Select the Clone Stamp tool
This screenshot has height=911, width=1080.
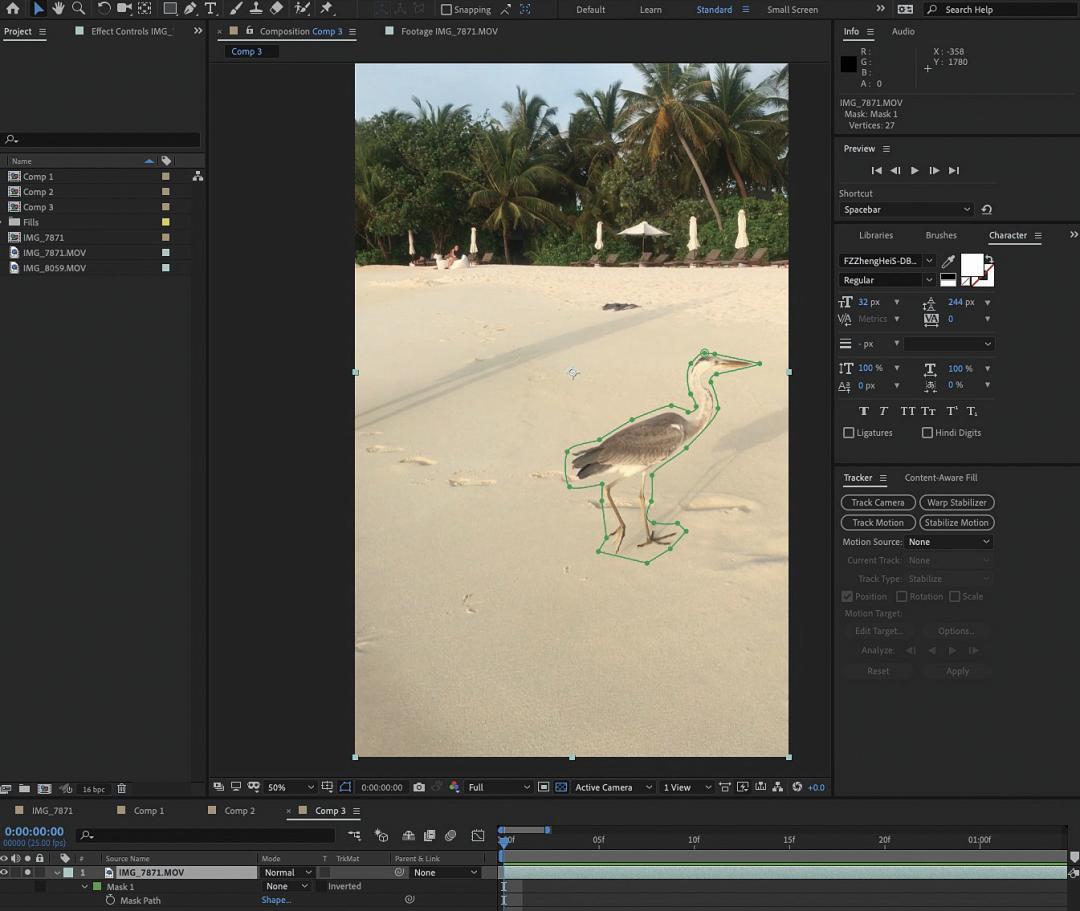[256, 9]
